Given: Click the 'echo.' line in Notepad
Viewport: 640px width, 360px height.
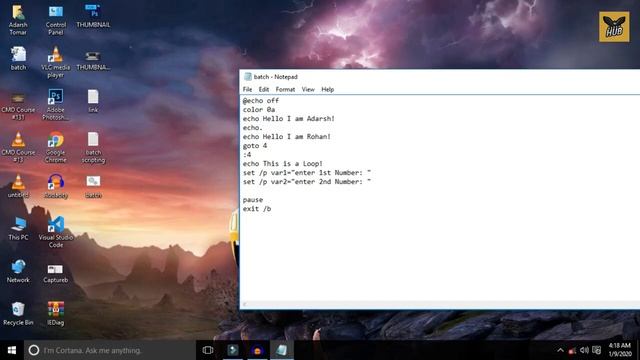Looking at the screenshot, I should click(x=253, y=127).
